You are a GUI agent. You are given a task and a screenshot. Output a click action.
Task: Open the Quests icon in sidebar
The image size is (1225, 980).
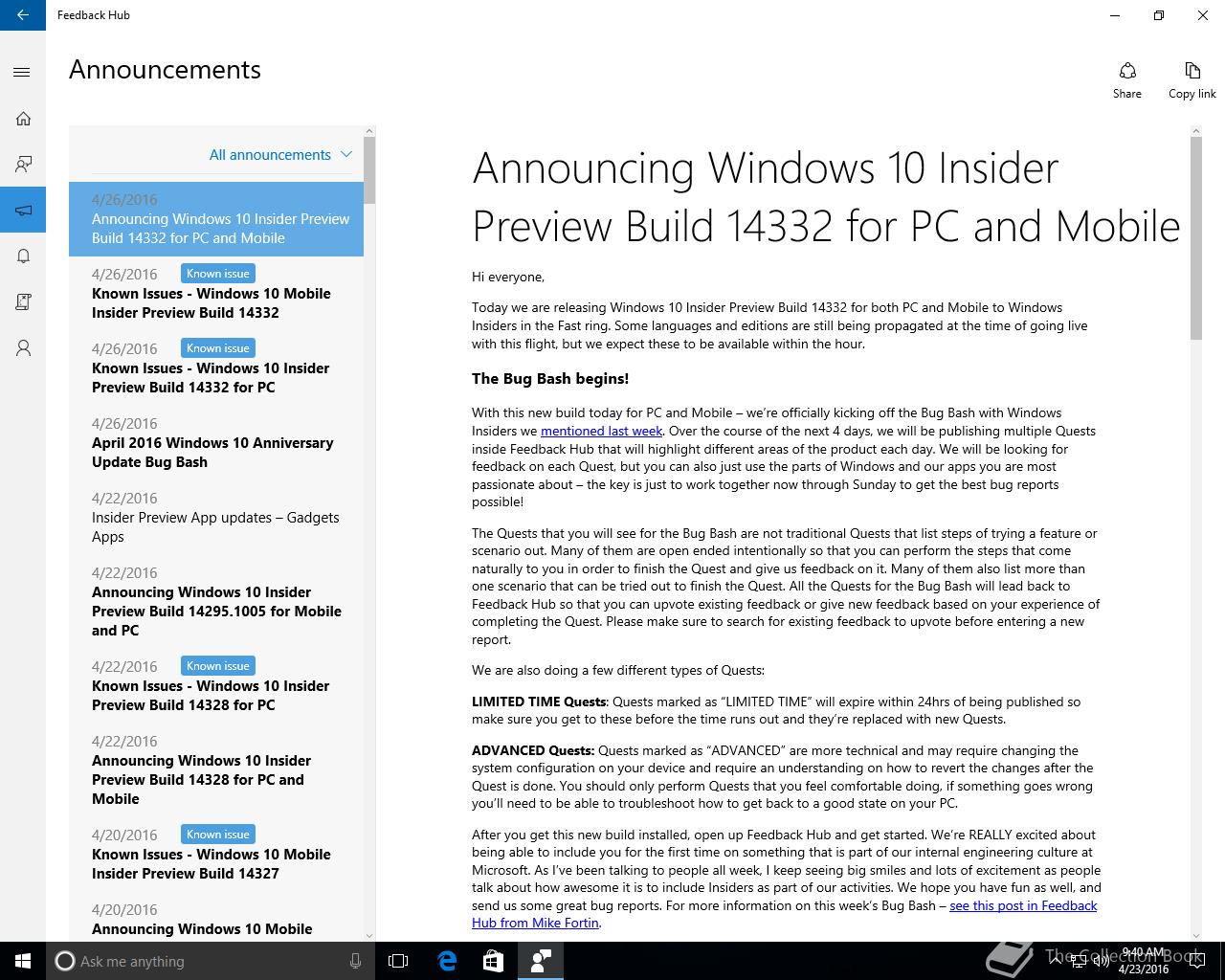click(23, 301)
